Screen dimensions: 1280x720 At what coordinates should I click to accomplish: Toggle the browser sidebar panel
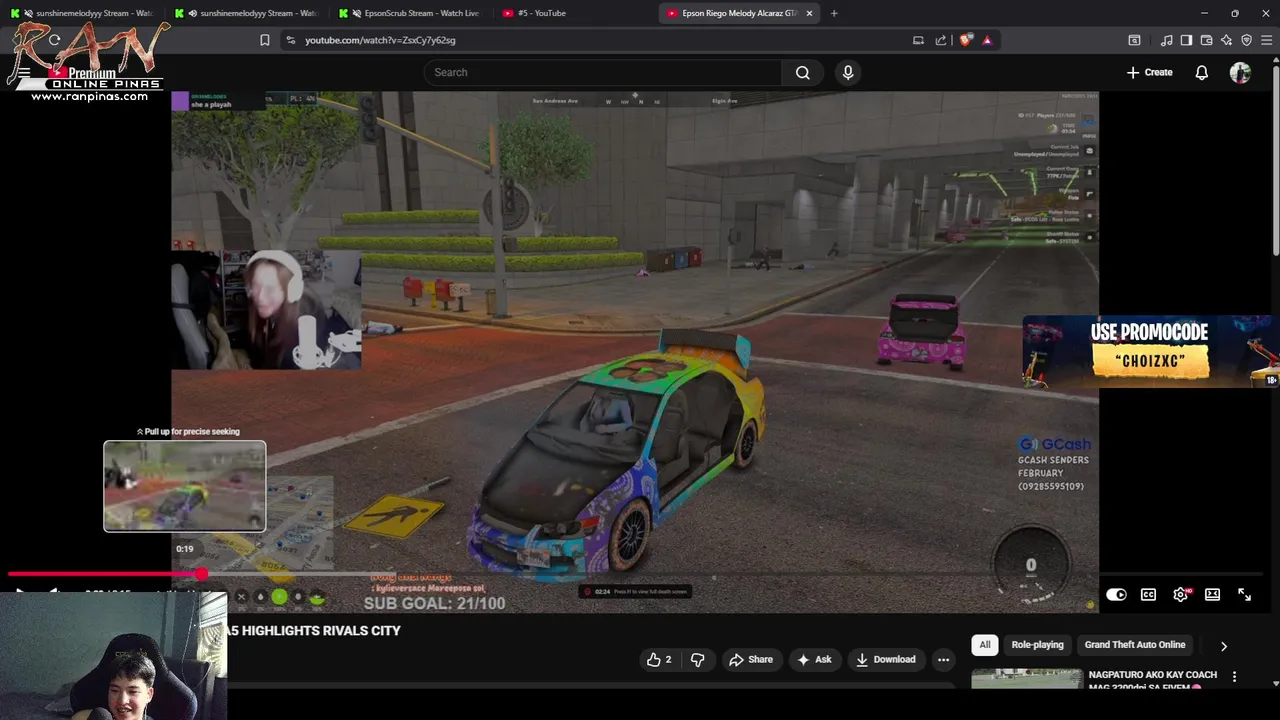[1186, 40]
